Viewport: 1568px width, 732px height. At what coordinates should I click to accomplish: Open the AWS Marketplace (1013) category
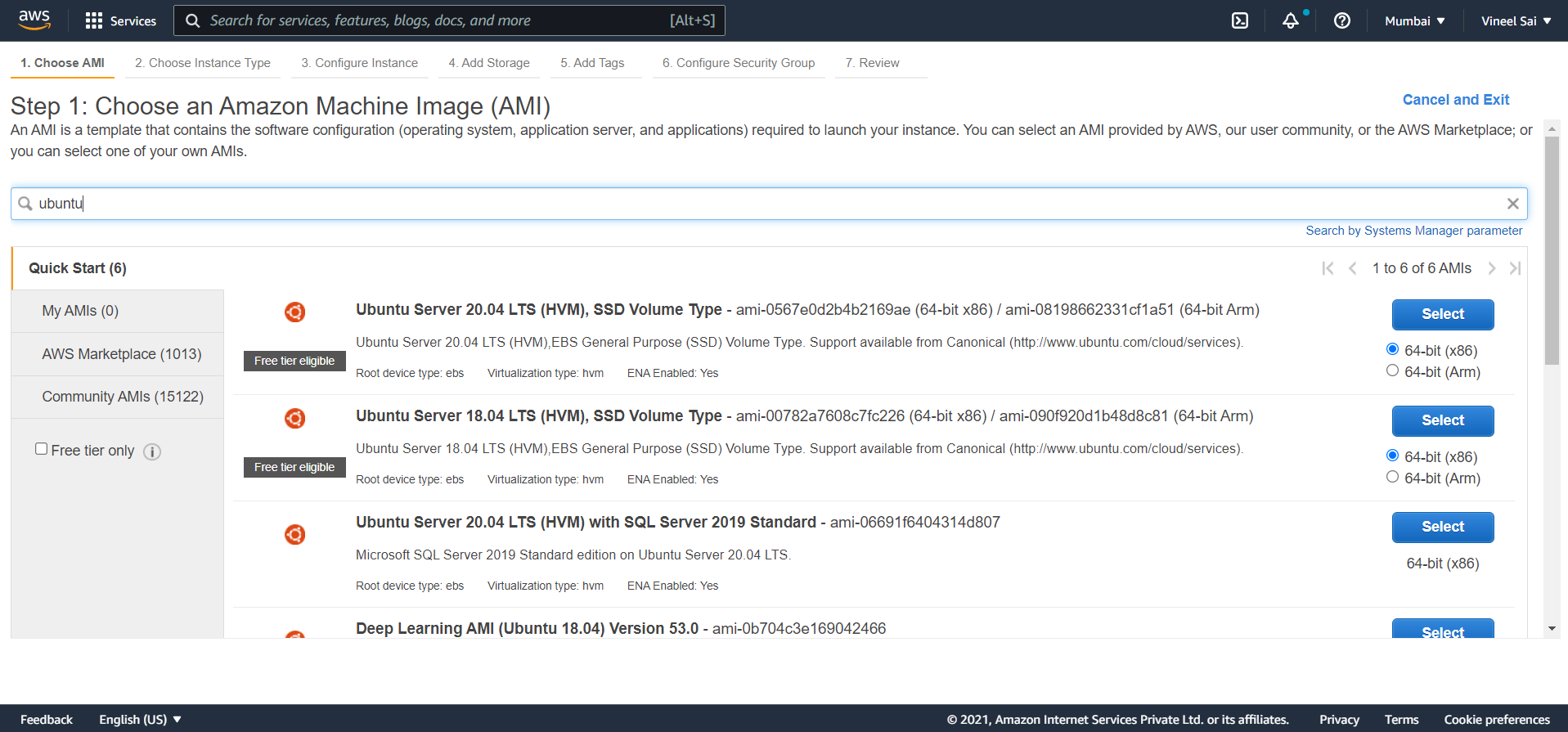click(x=121, y=354)
